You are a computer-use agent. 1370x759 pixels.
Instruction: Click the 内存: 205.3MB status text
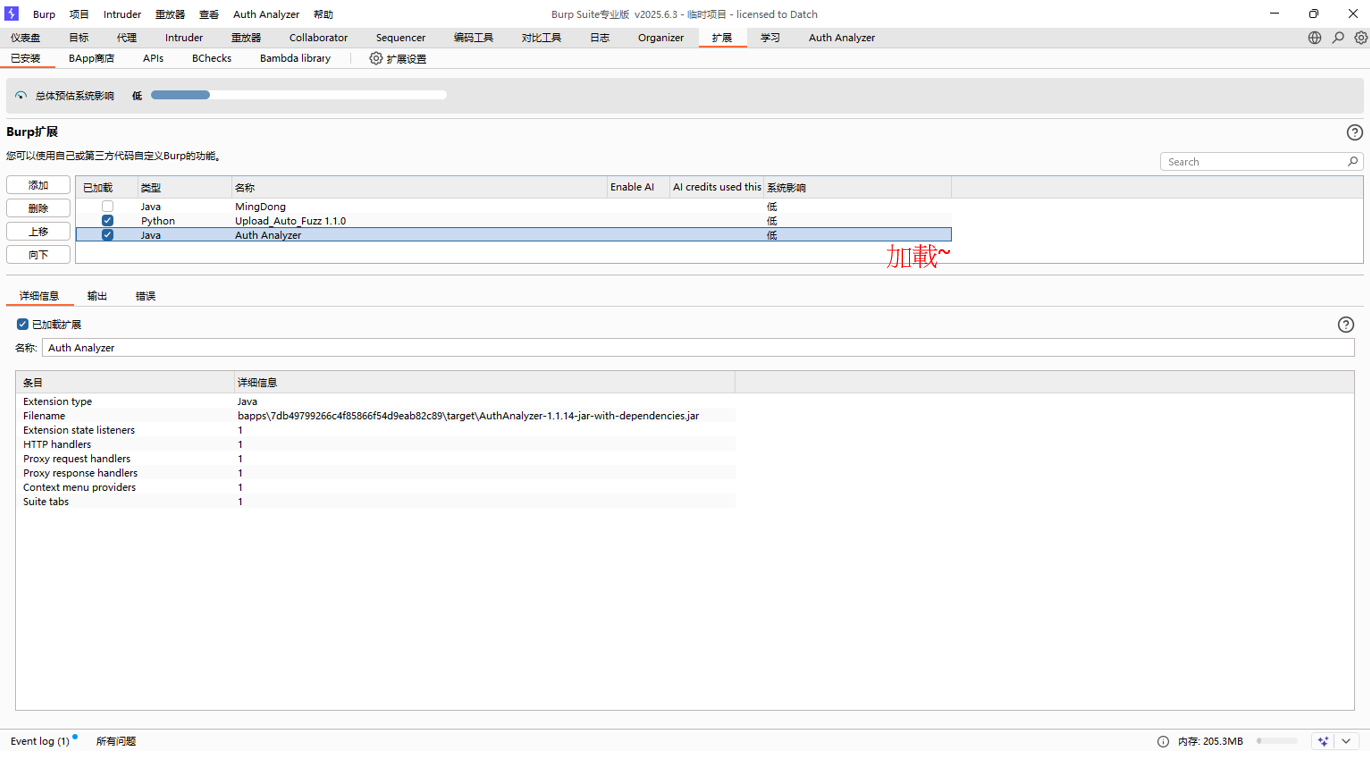[x=1210, y=741]
